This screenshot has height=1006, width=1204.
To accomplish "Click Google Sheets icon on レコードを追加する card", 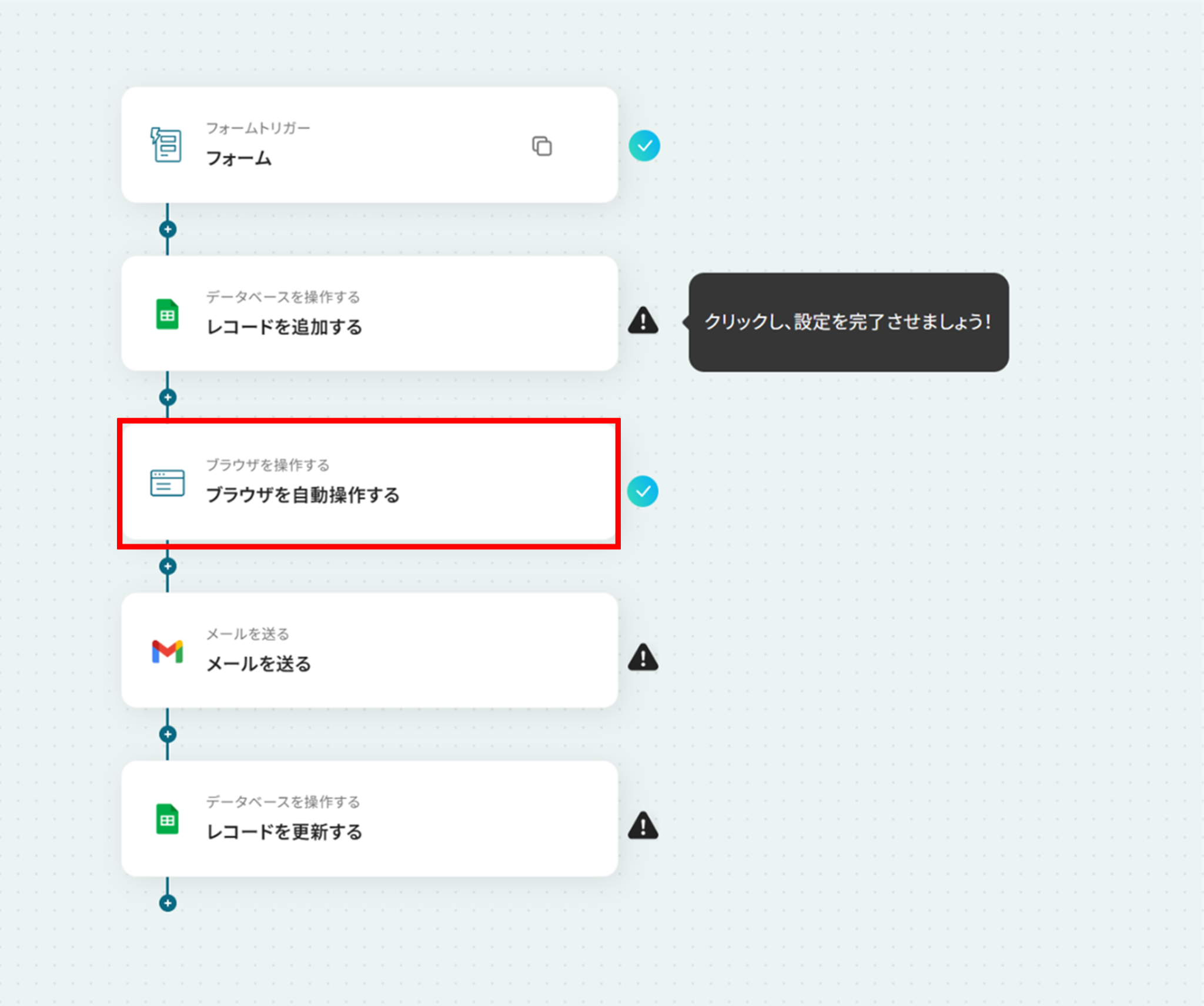I will click(x=167, y=315).
